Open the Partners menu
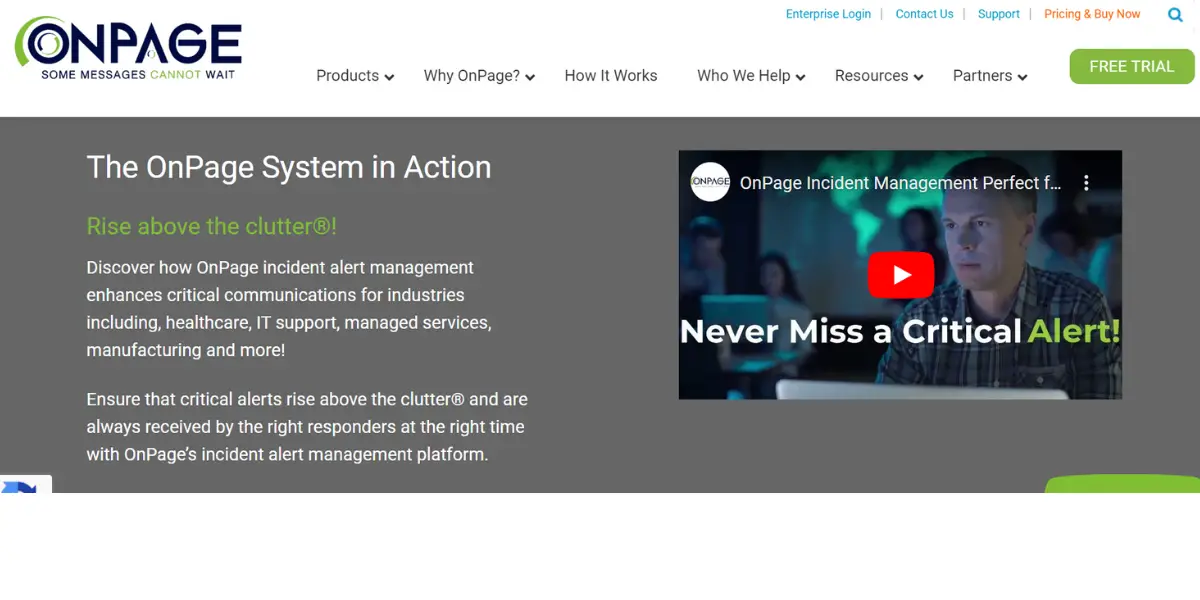Image resolution: width=1200 pixels, height=600 pixels. click(x=982, y=76)
